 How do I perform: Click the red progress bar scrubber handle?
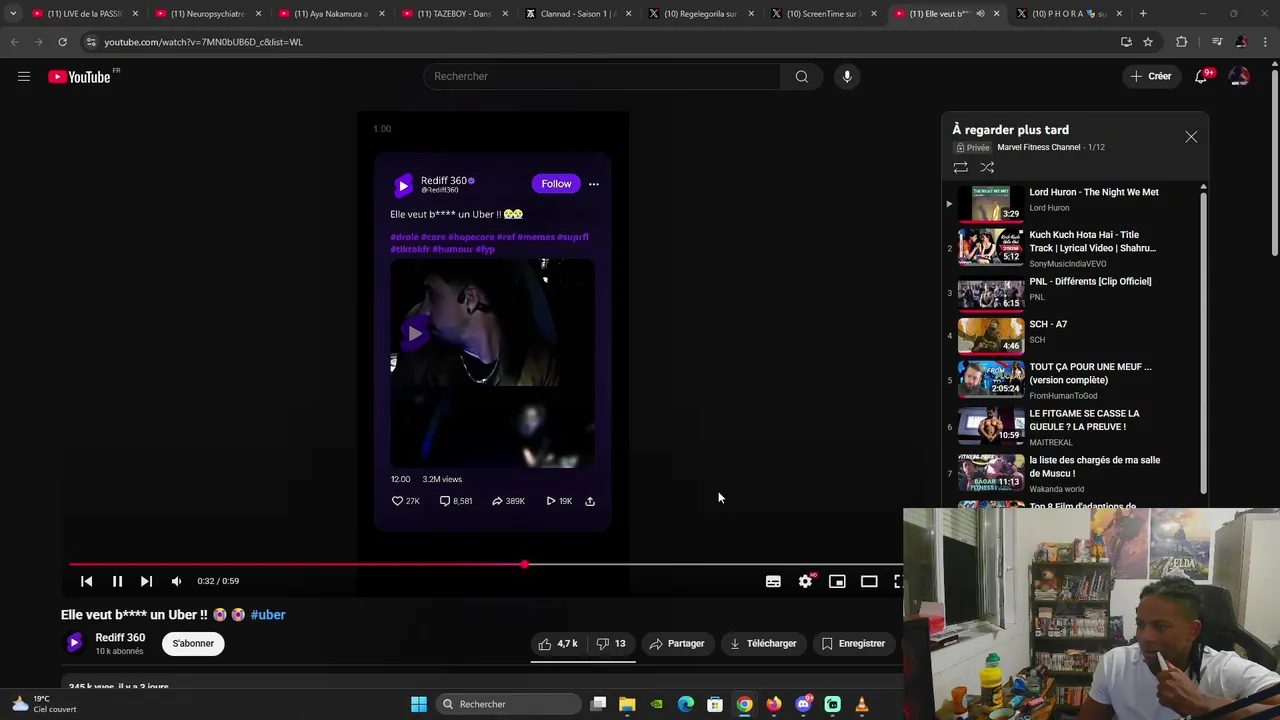tap(524, 565)
